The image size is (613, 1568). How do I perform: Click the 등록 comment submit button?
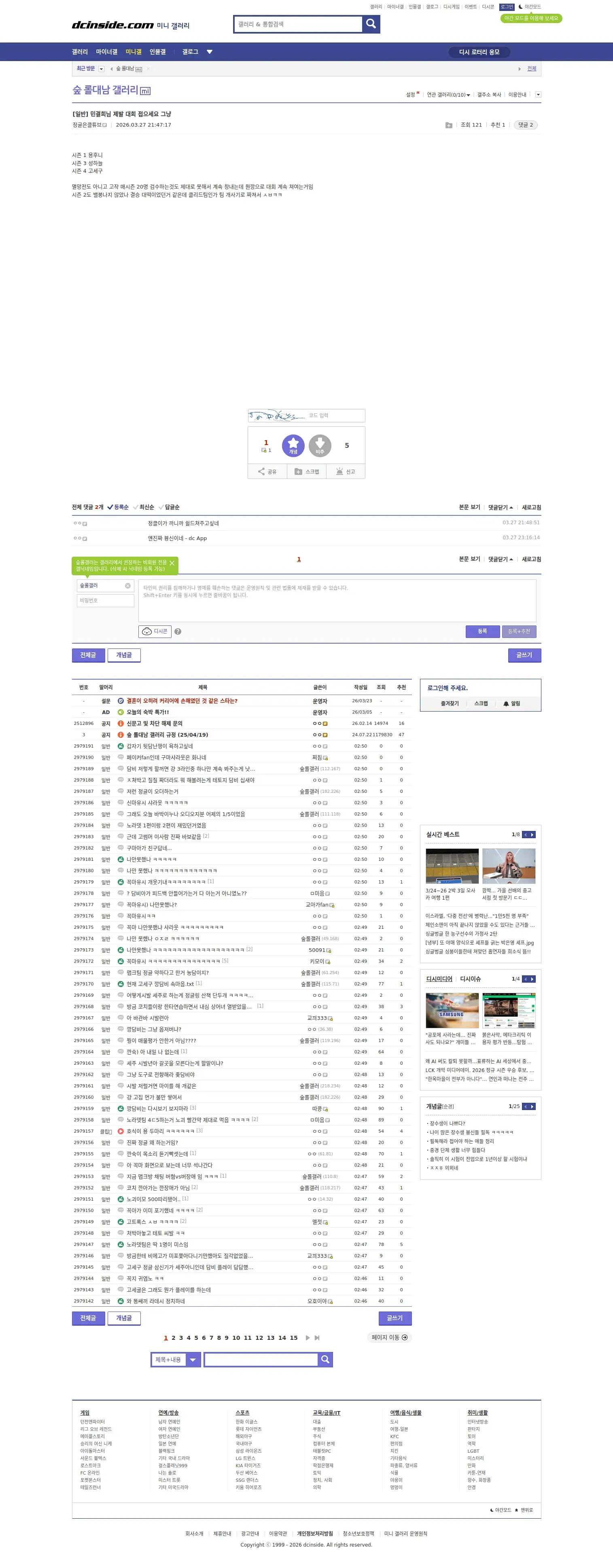coord(483,631)
